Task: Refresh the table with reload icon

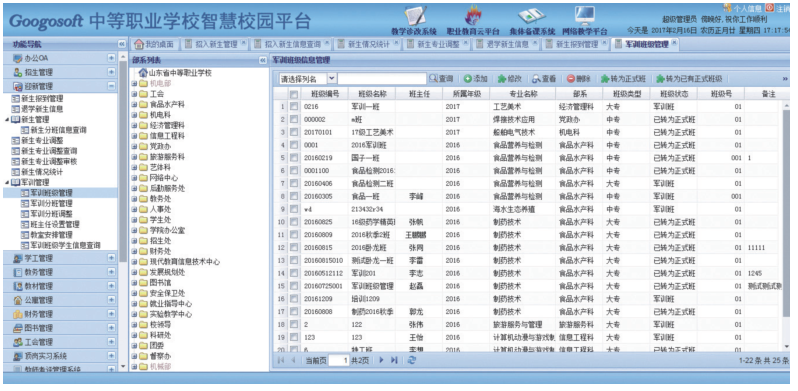Action: pos(412,360)
